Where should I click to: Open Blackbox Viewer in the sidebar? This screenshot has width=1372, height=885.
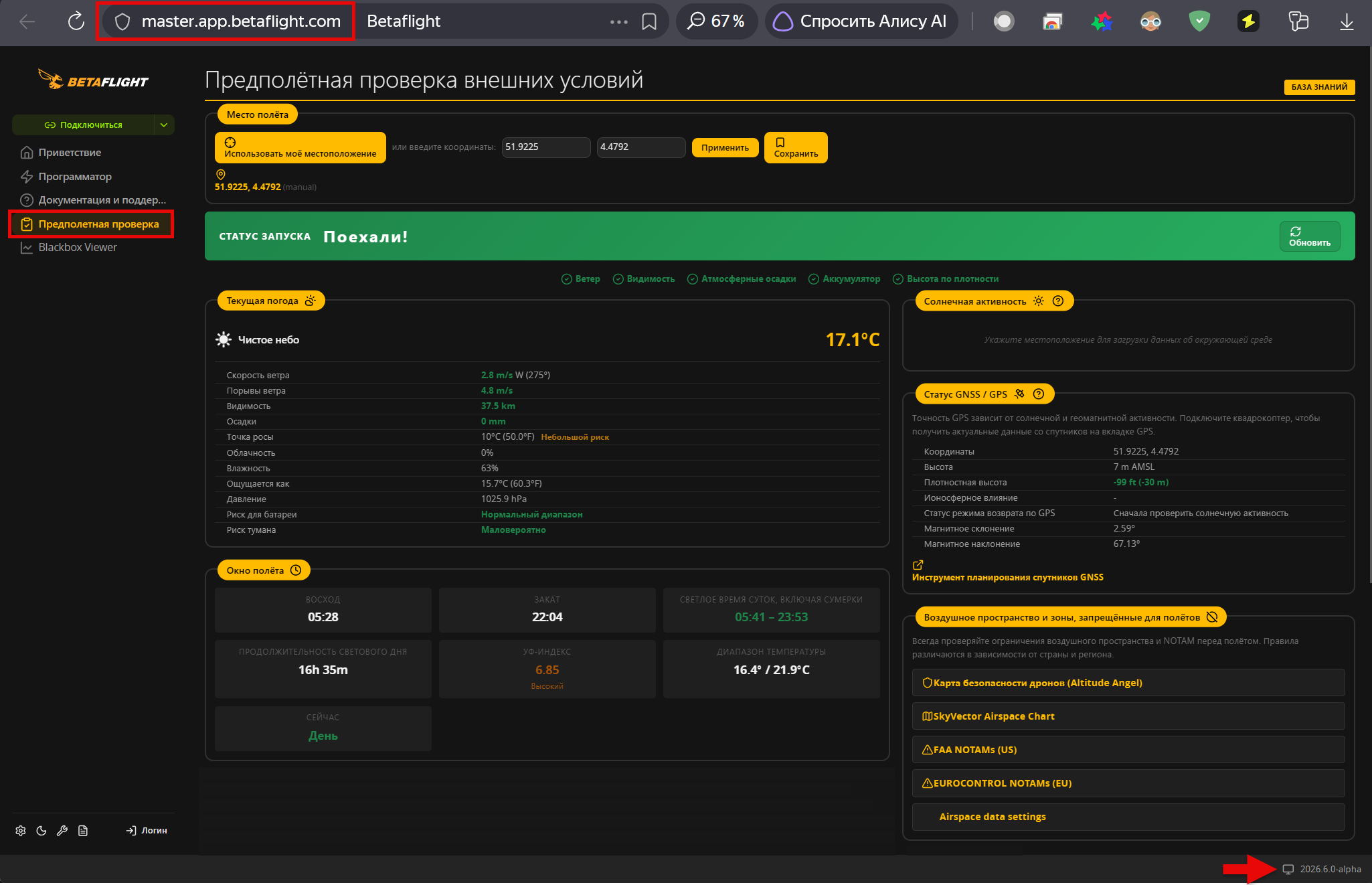78,248
